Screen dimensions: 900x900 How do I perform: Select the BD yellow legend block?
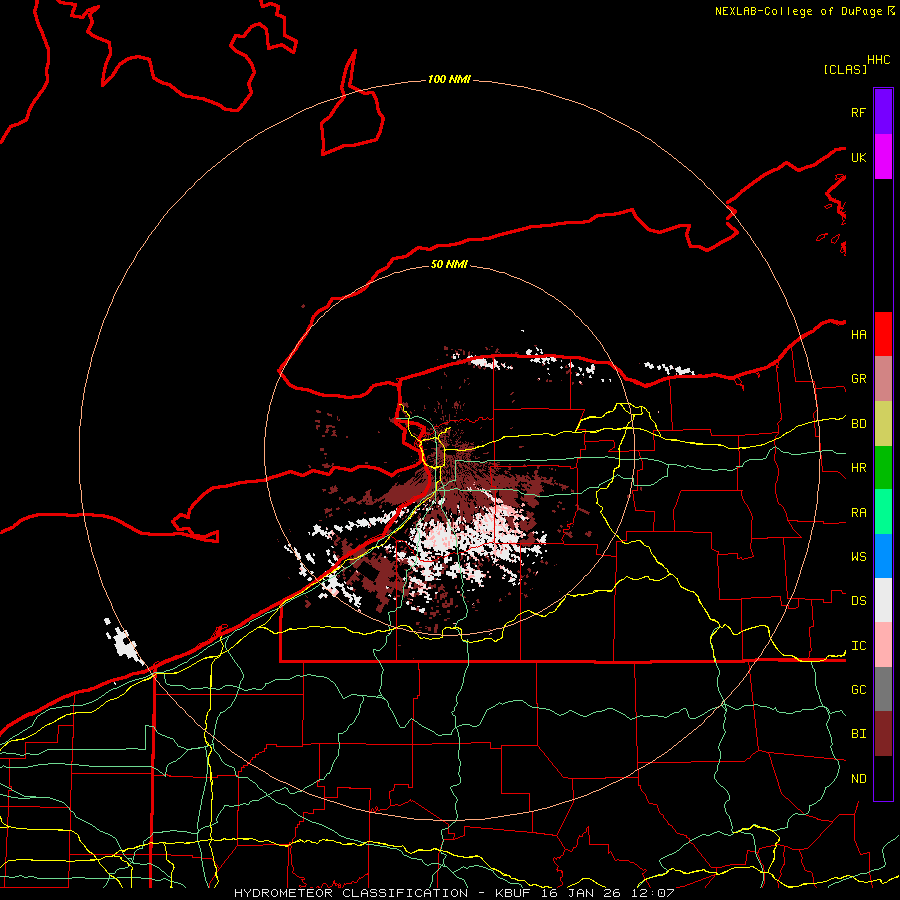[x=883, y=424]
